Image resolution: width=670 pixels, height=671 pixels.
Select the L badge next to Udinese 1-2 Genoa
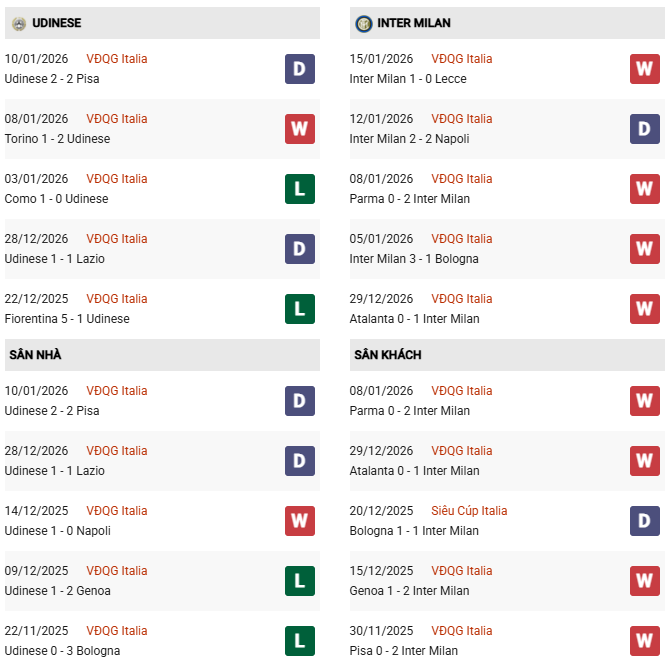(299, 581)
